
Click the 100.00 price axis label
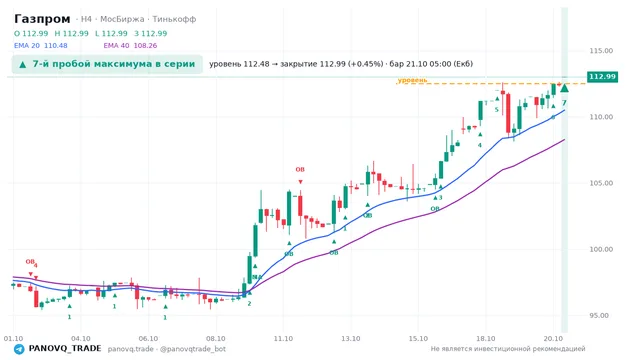click(x=601, y=249)
